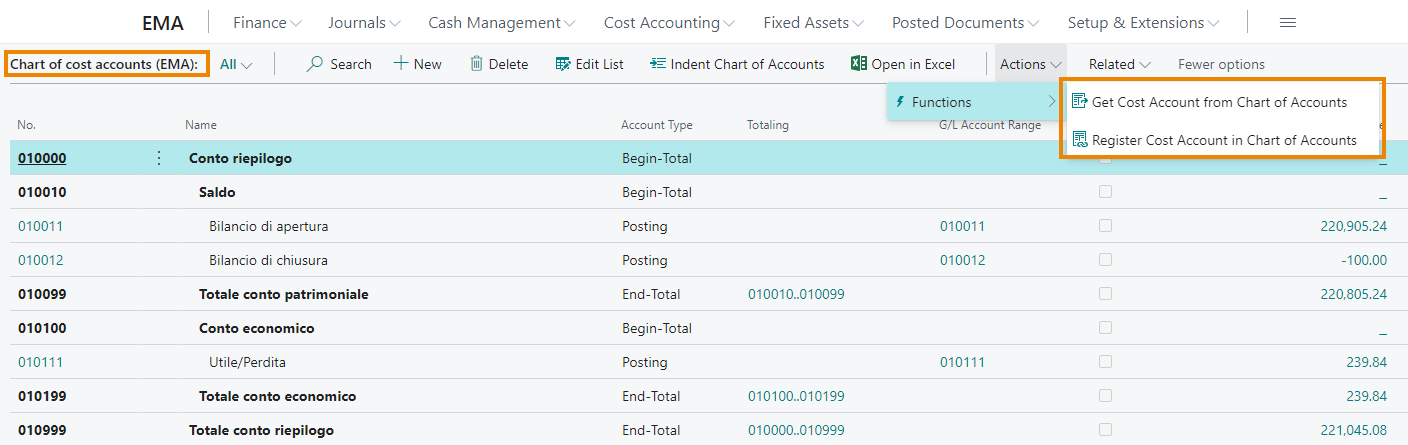Screen dimensions: 1408x445
Task: Expand the Finance dropdown menu
Action: click(x=266, y=23)
